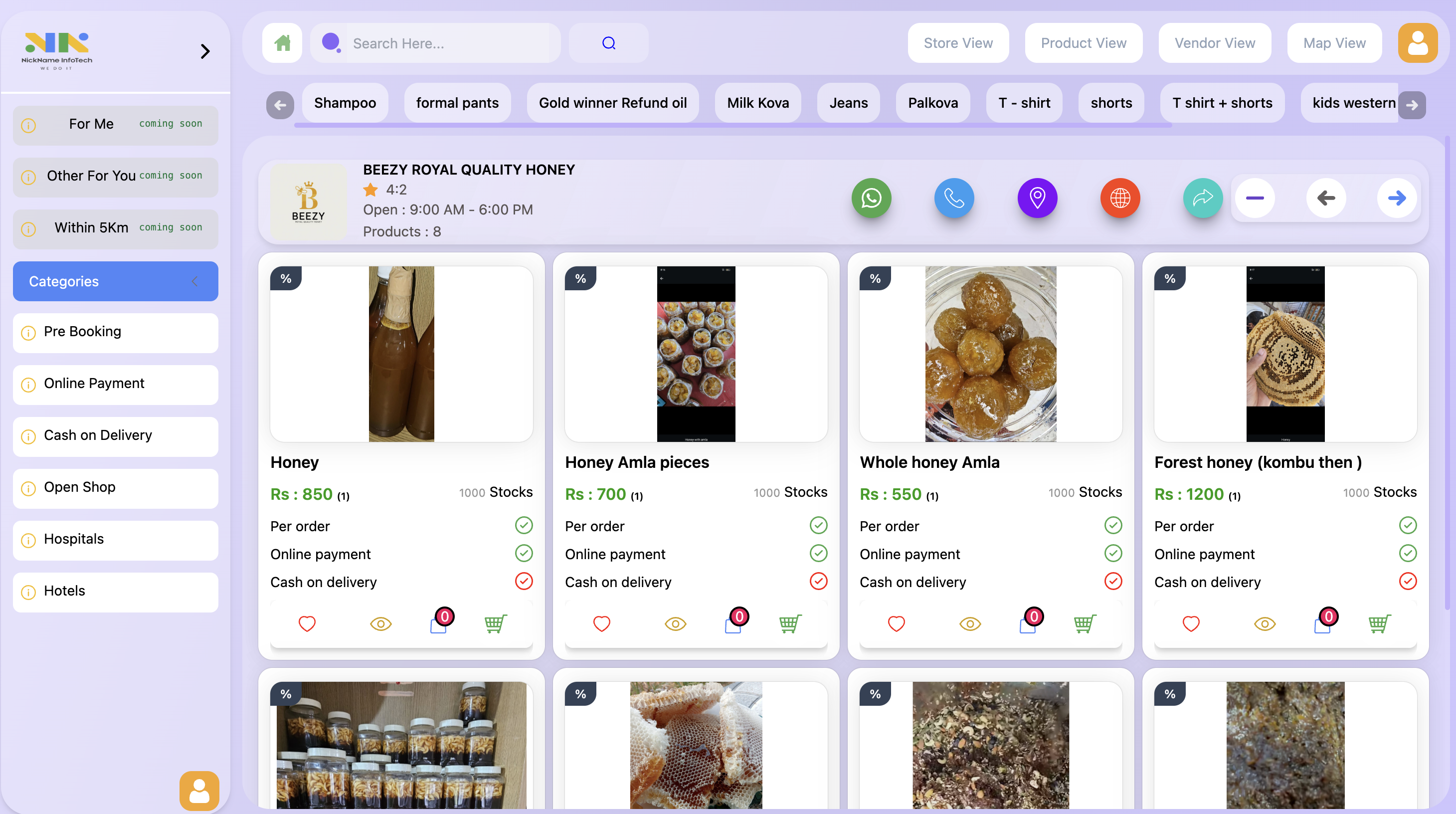Type in the Search Here field
The height and width of the screenshot is (814, 1456).
click(x=446, y=42)
